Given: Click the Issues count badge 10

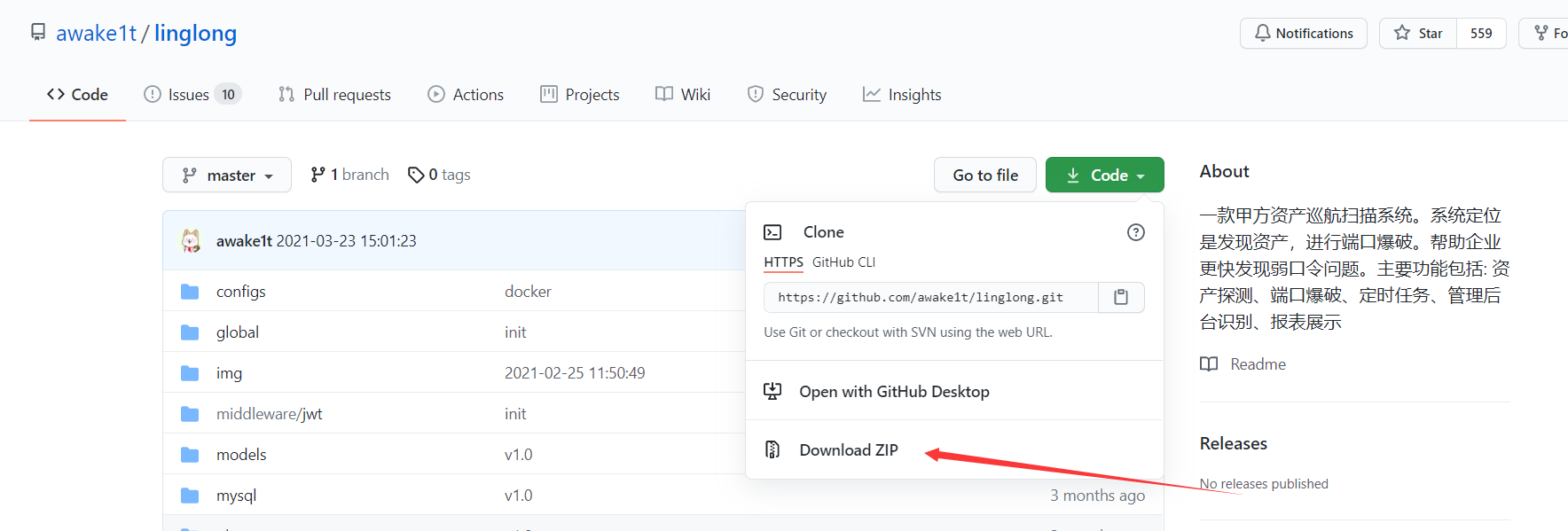Looking at the screenshot, I should coord(228,94).
